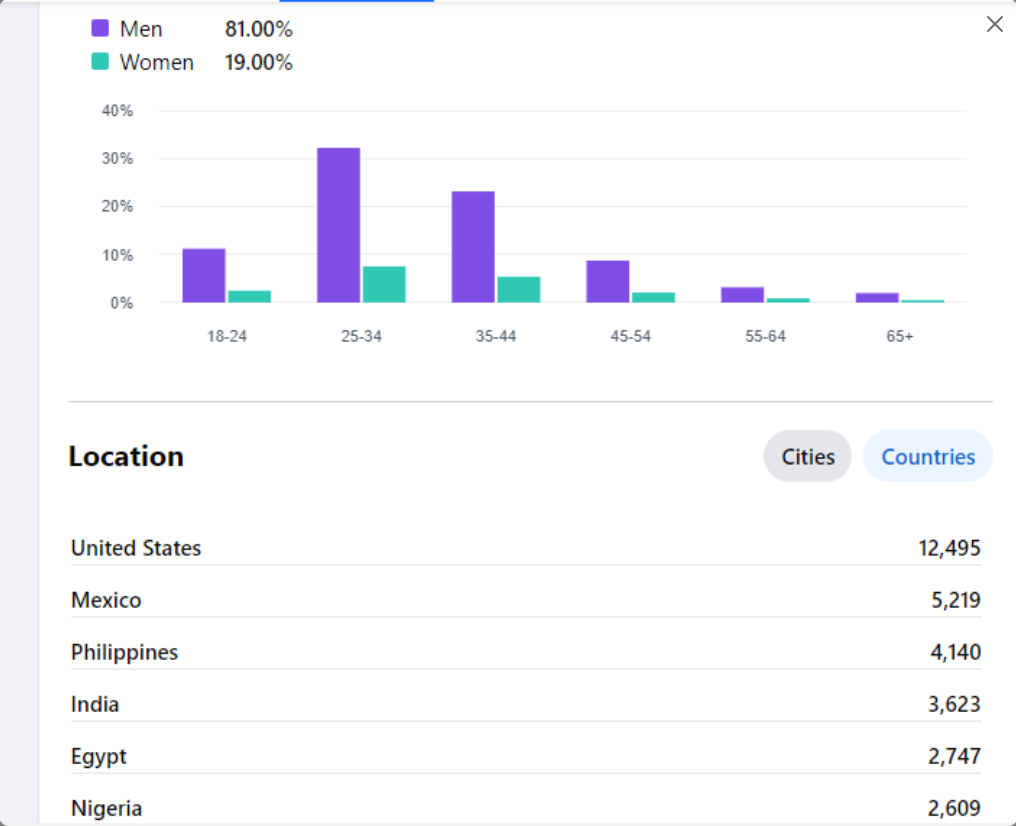Viewport: 1016px width, 826px height.
Task: Click the India row in Location list
Action: [x=525, y=704]
